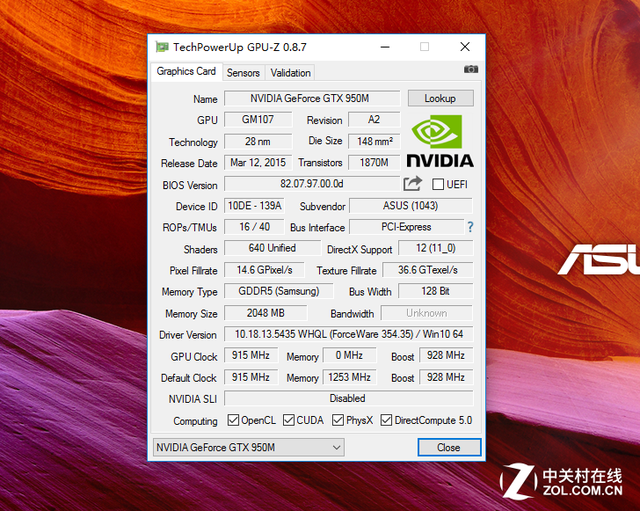Toggle the DirectCompute 5.0 checkbox
The image size is (640, 511).
386,420
